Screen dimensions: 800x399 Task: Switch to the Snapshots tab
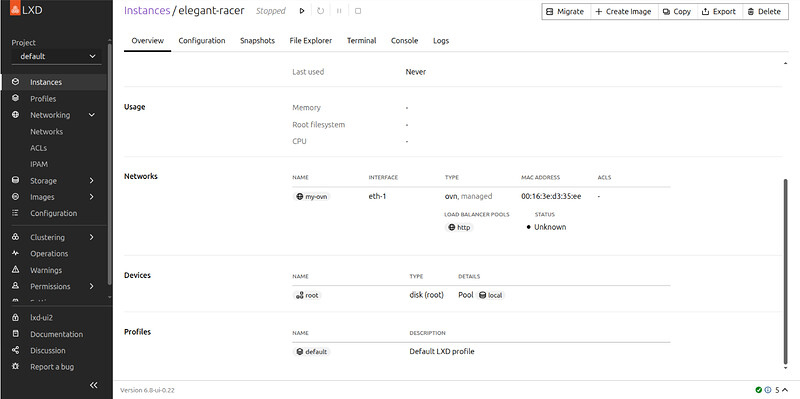click(257, 41)
